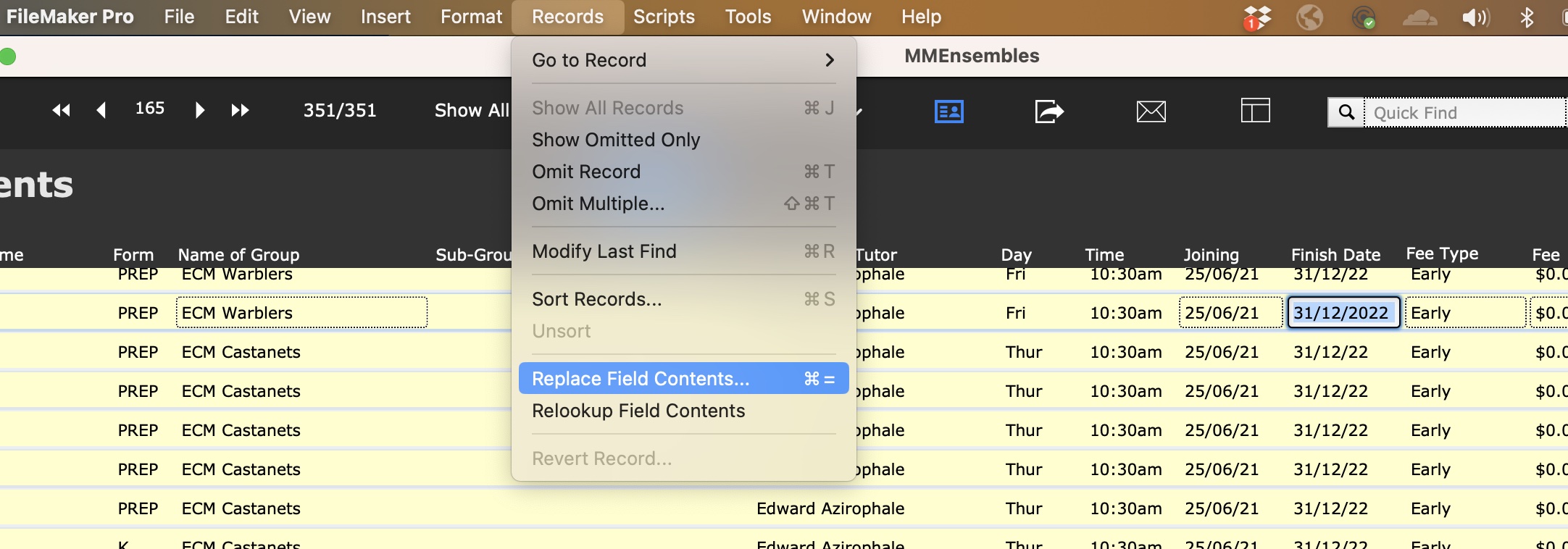
Task: Open the Window menu
Action: pos(836,17)
